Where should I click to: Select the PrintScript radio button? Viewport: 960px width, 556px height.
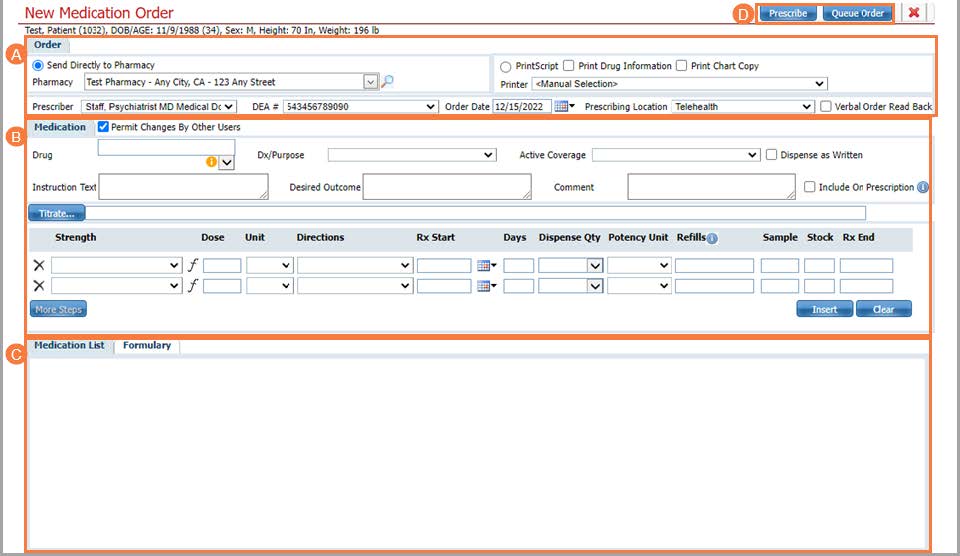(x=505, y=66)
